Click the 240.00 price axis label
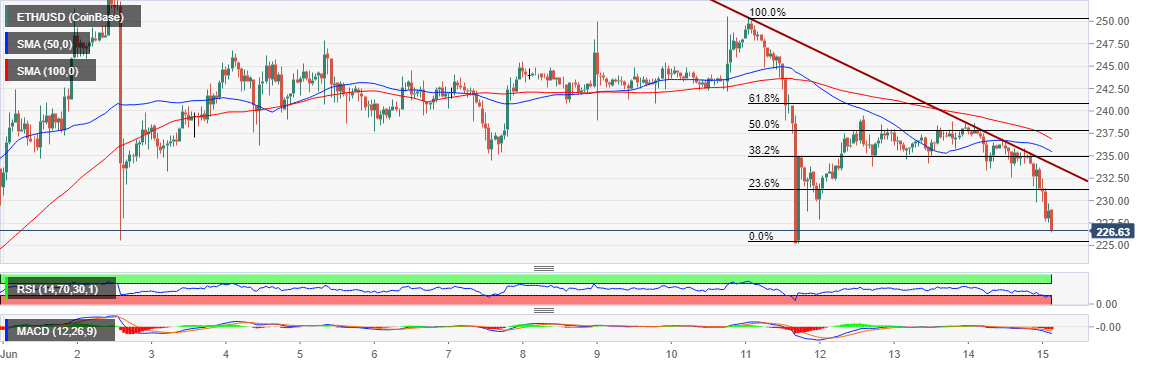The height and width of the screenshot is (367, 1153). coord(1113,111)
